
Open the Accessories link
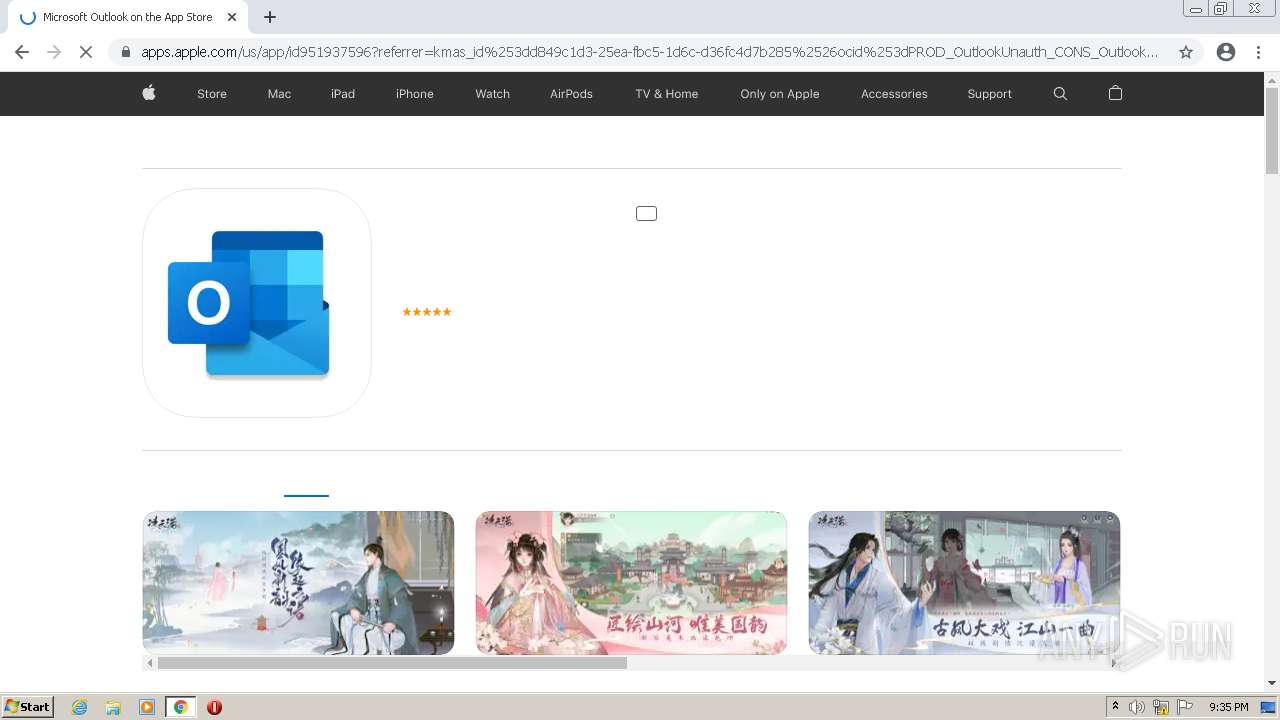click(894, 94)
